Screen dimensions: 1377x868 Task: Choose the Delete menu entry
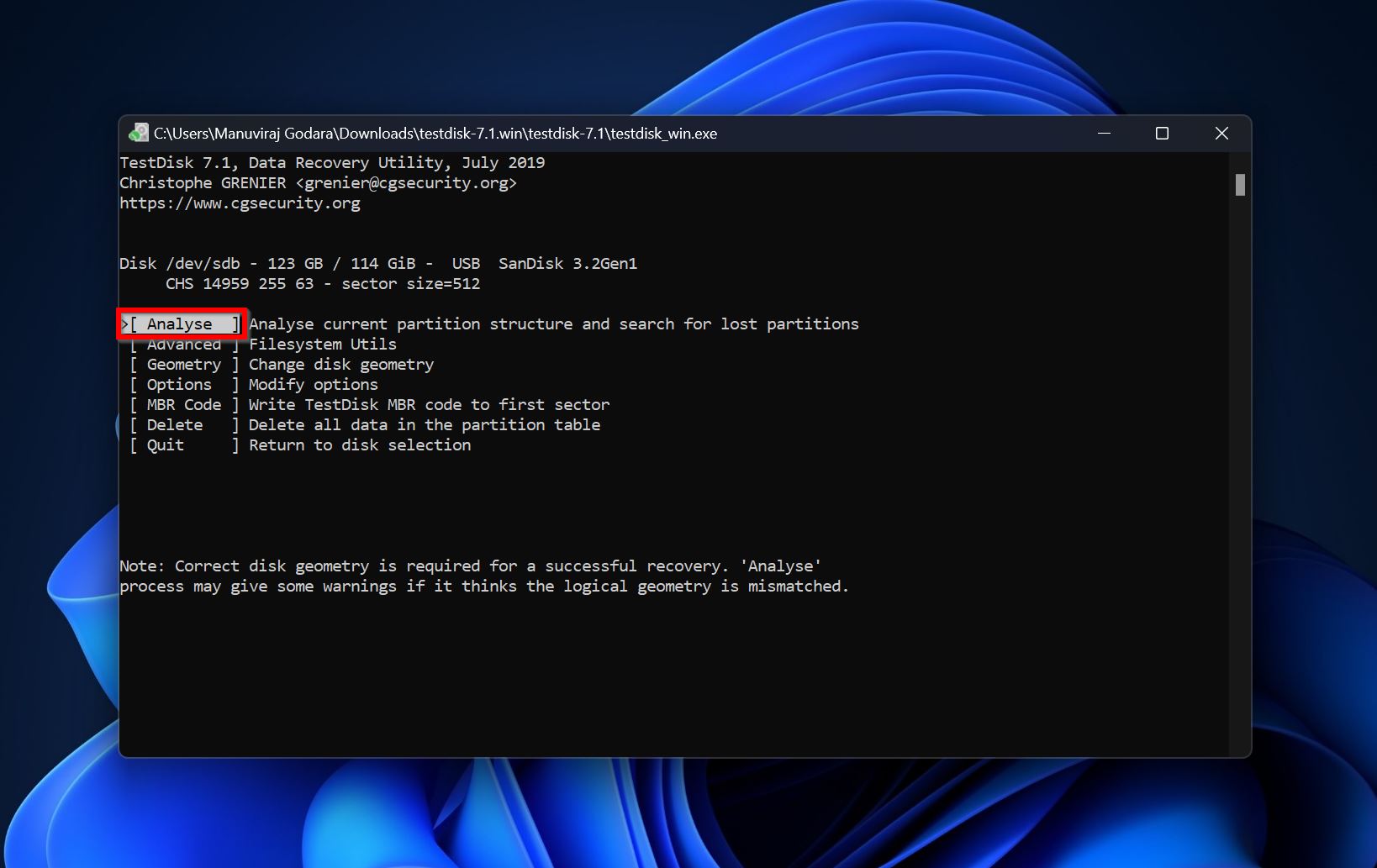[184, 425]
